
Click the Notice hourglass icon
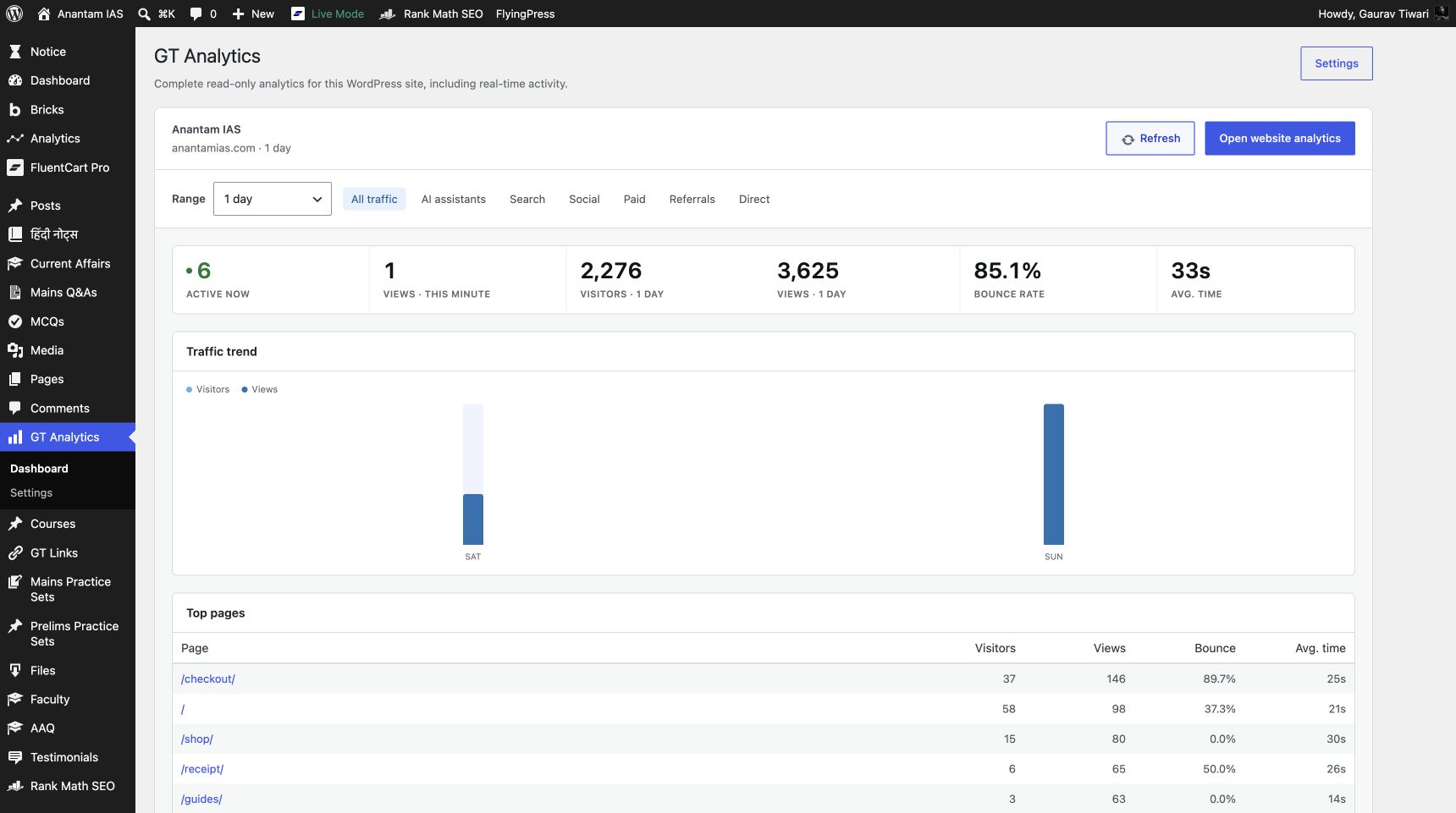[x=14, y=52]
